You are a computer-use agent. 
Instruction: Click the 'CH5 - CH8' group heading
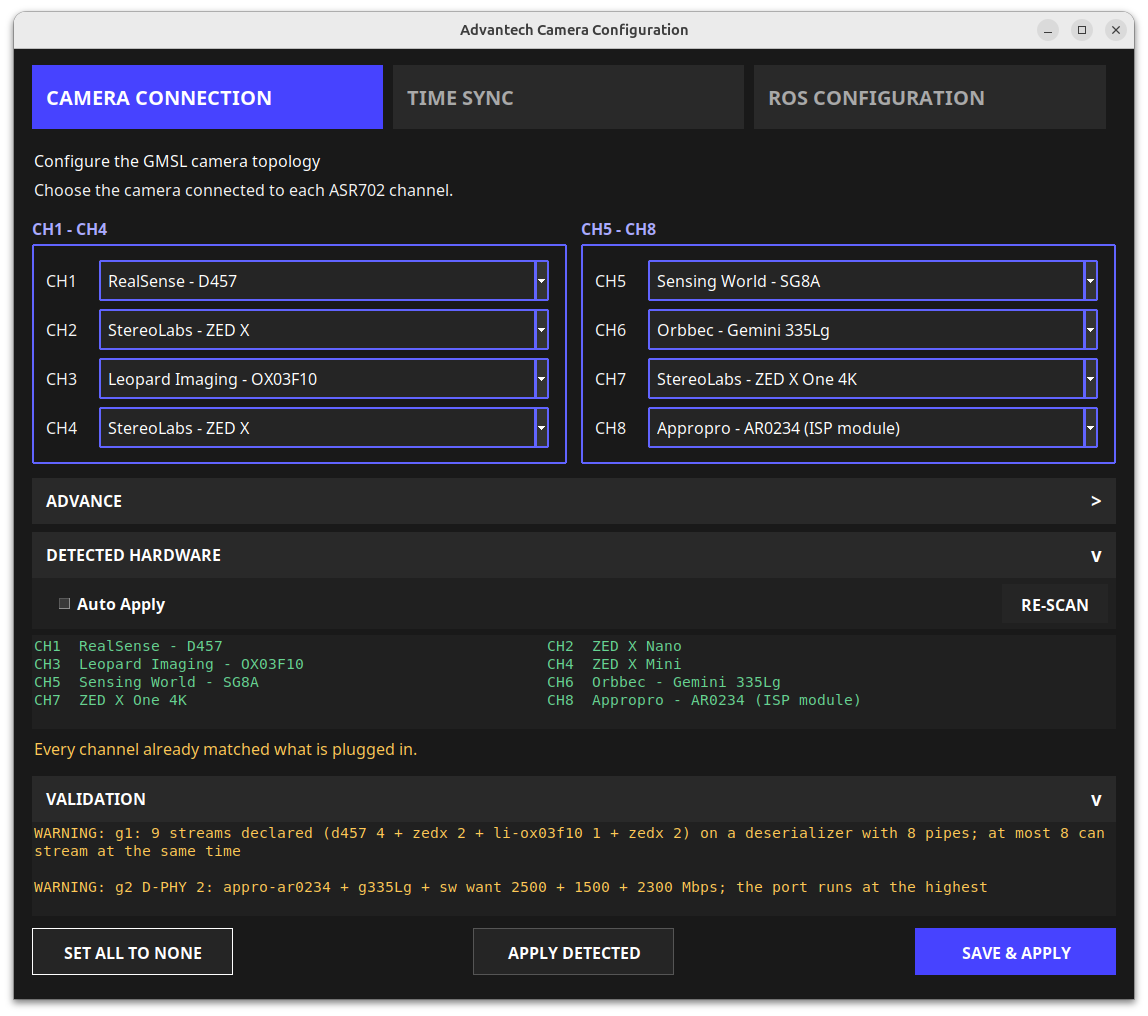coord(619,229)
